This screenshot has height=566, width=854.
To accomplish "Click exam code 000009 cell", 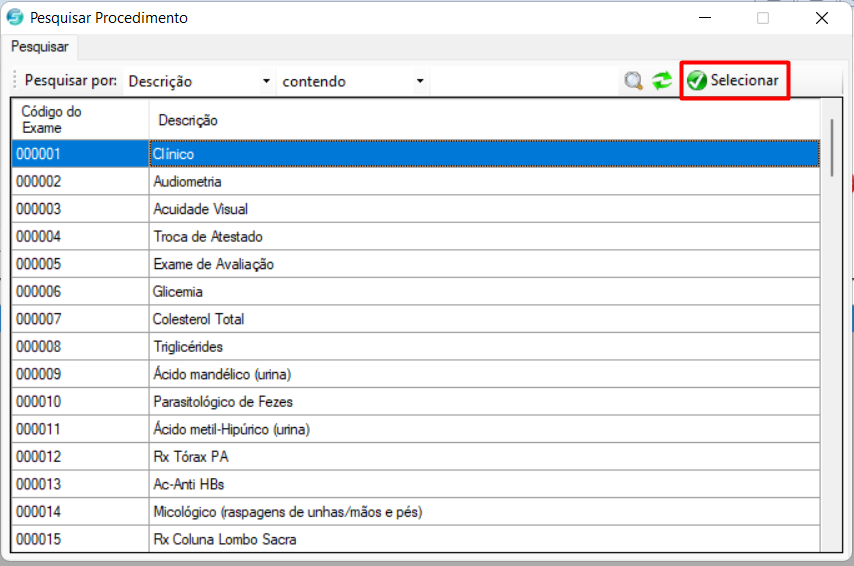I will click(80, 374).
